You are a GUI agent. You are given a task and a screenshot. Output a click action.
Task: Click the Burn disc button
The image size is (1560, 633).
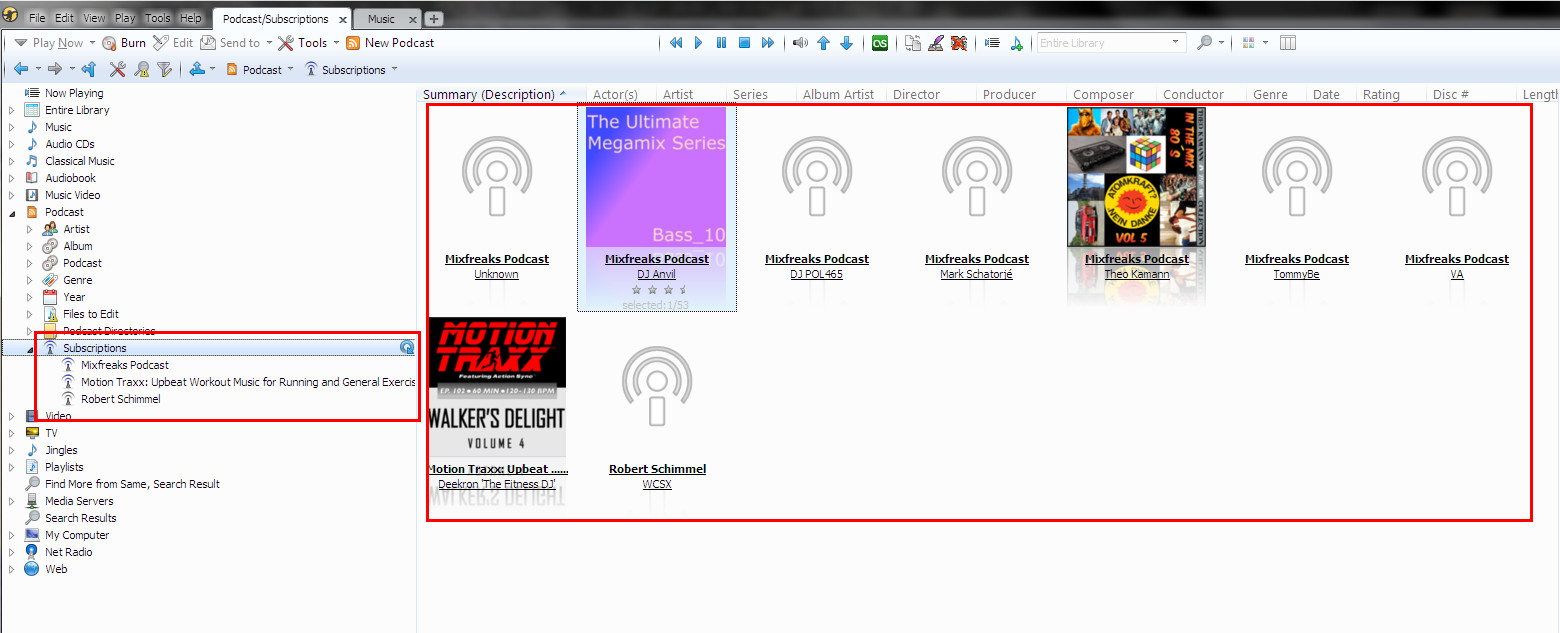124,43
